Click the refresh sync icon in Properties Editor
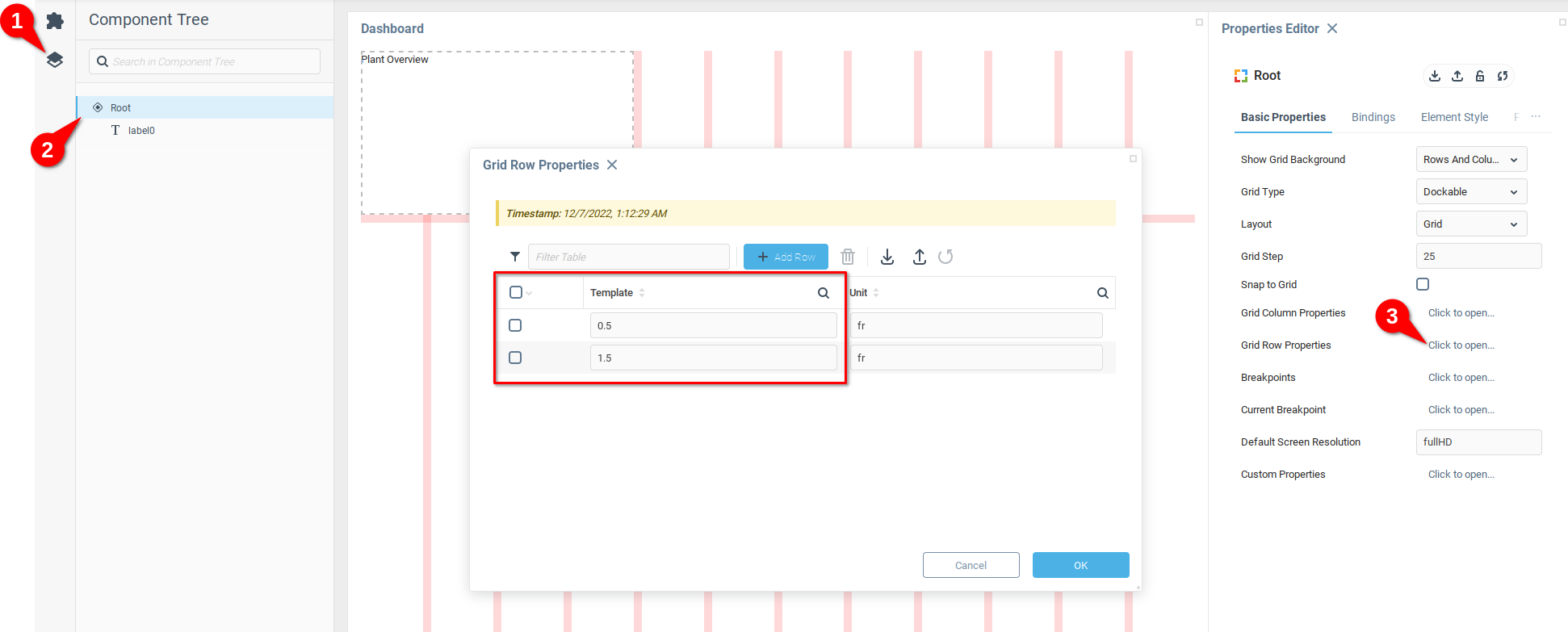This screenshot has height=632, width=1568. [1503, 76]
